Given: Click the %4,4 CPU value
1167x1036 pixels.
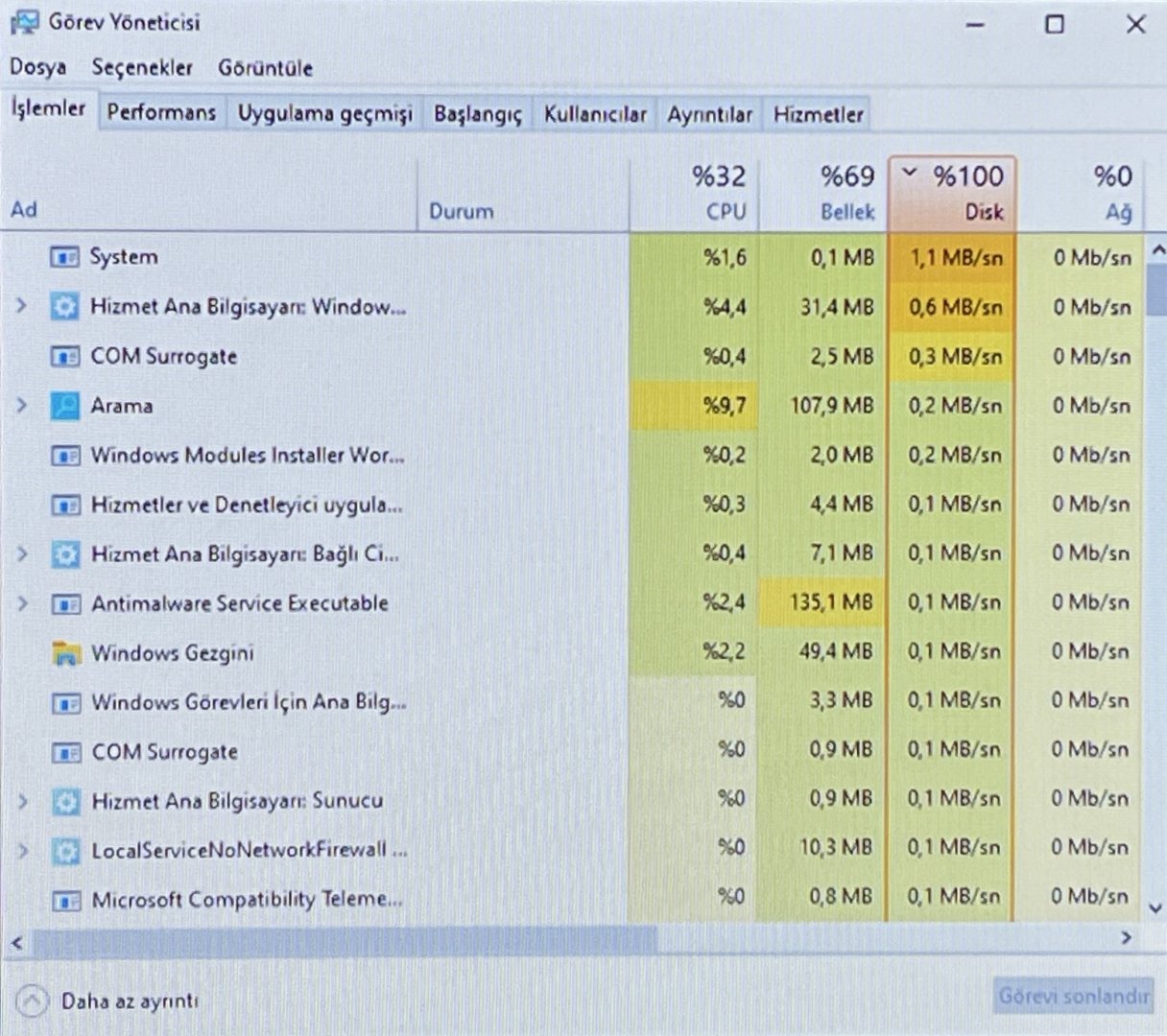Looking at the screenshot, I should coord(726,307).
